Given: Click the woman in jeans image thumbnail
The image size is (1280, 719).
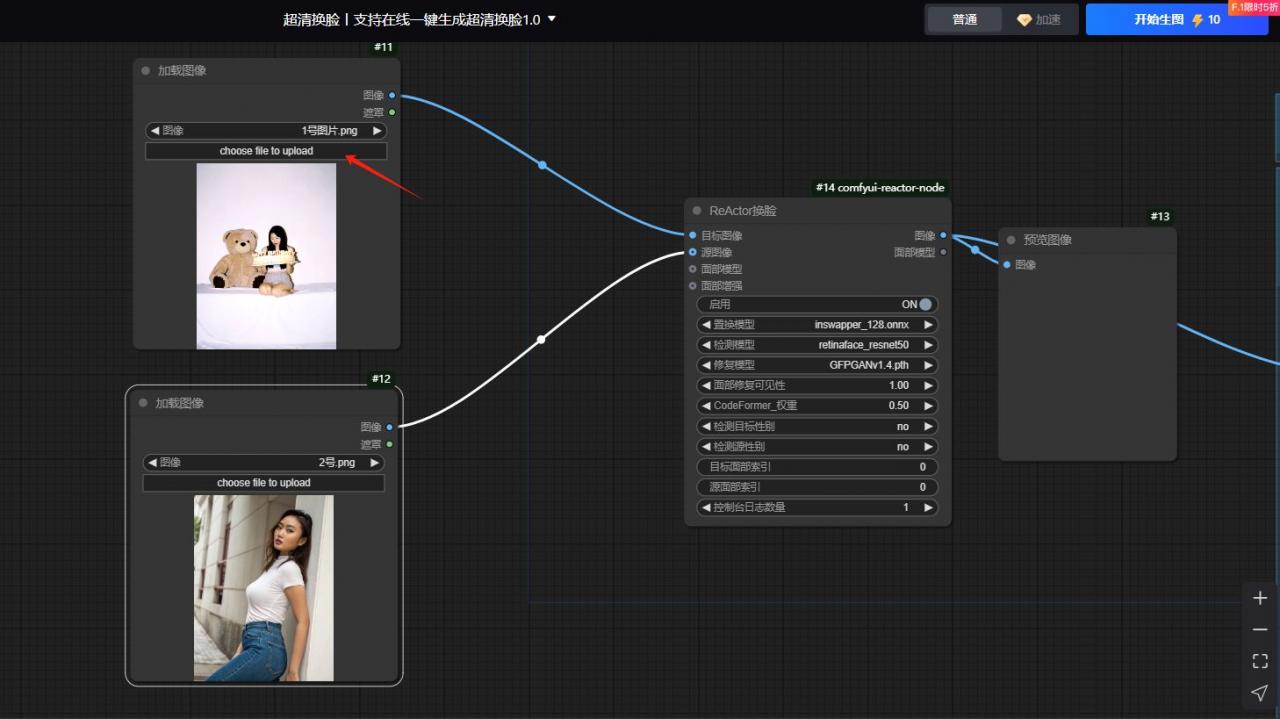Looking at the screenshot, I should 264,588.
